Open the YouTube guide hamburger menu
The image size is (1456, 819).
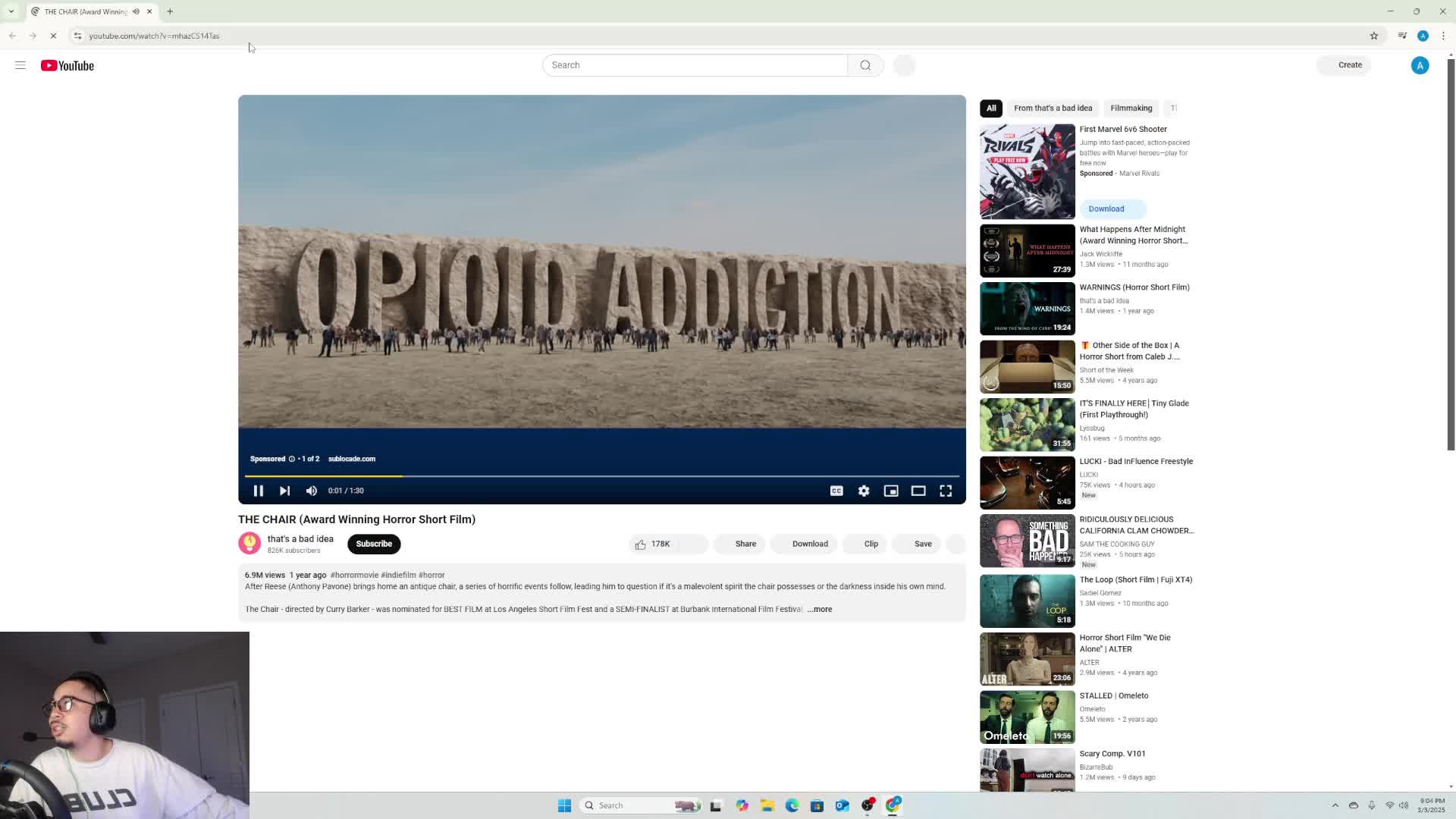[20, 65]
